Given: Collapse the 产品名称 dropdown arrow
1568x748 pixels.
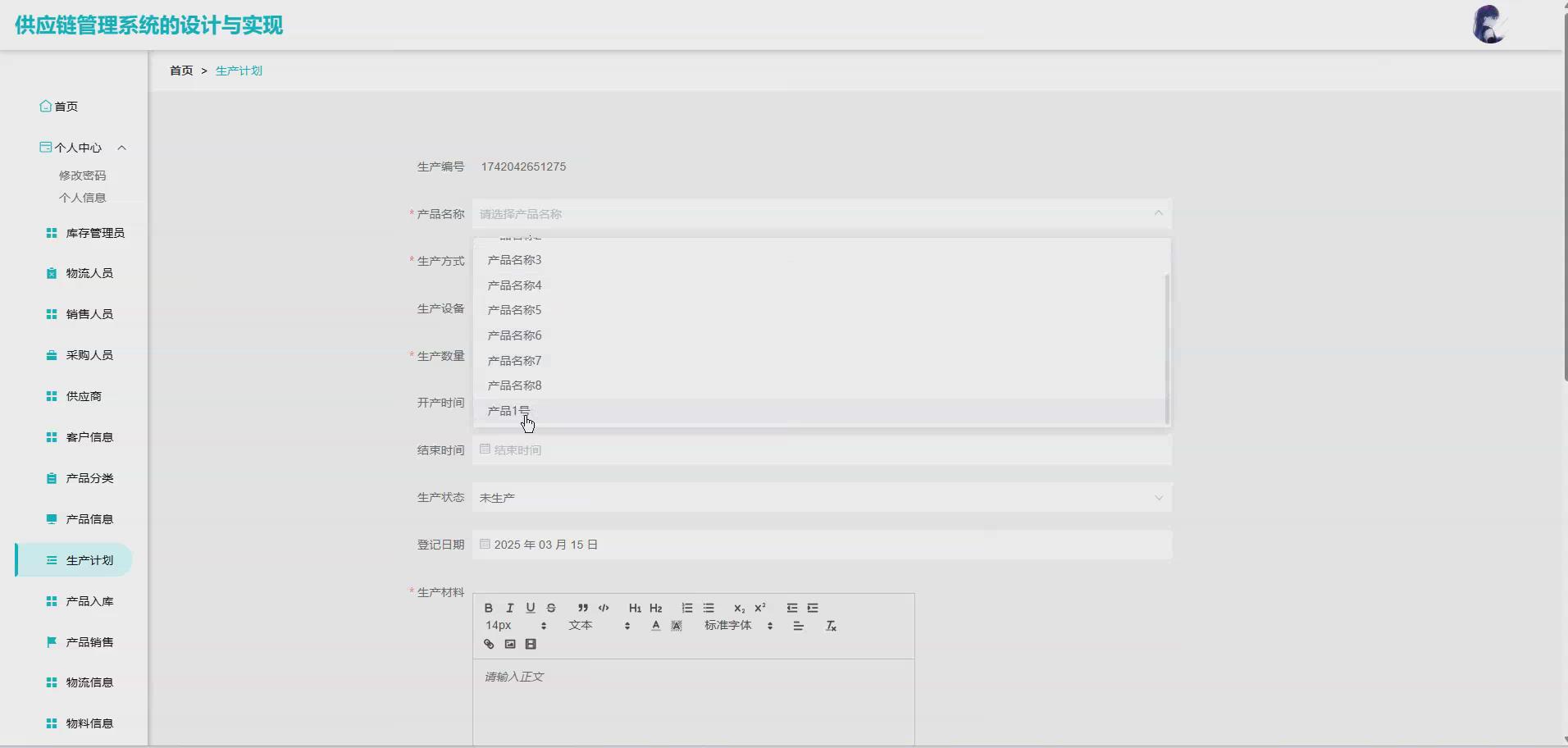Looking at the screenshot, I should coord(1158,213).
